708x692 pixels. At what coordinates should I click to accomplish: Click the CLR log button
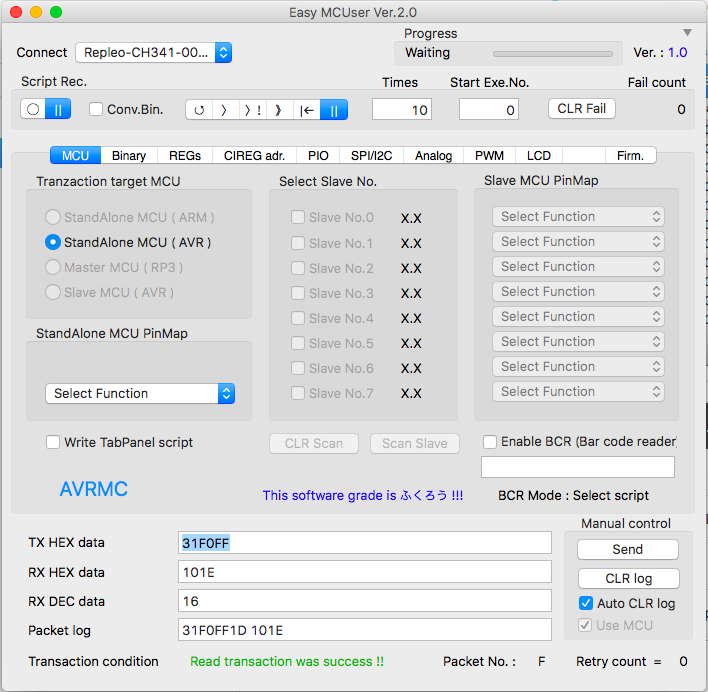629,578
